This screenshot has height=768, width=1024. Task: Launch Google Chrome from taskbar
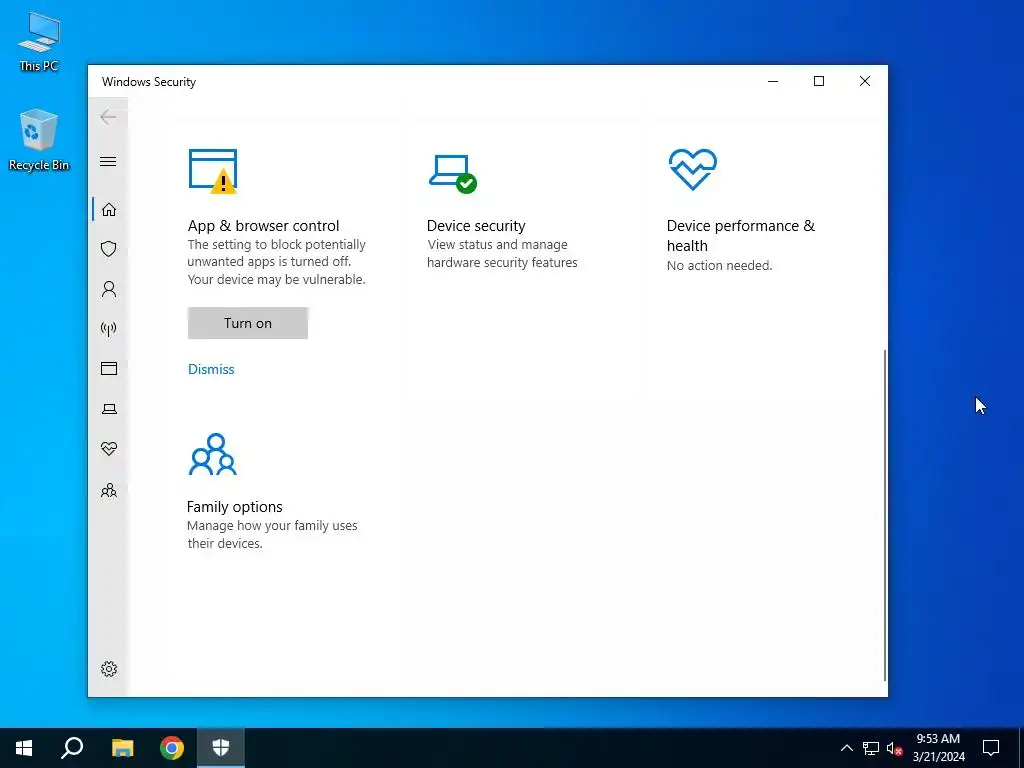pyautogui.click(x=172, y=748)
